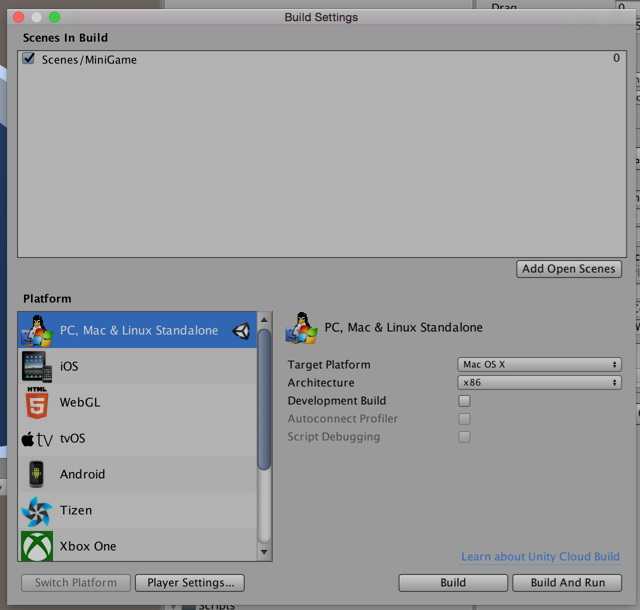This screenshot has width=641, height=610.
Task: Select the Scenes/MiniGame scene entry
Action: click(x=322, y=59)
